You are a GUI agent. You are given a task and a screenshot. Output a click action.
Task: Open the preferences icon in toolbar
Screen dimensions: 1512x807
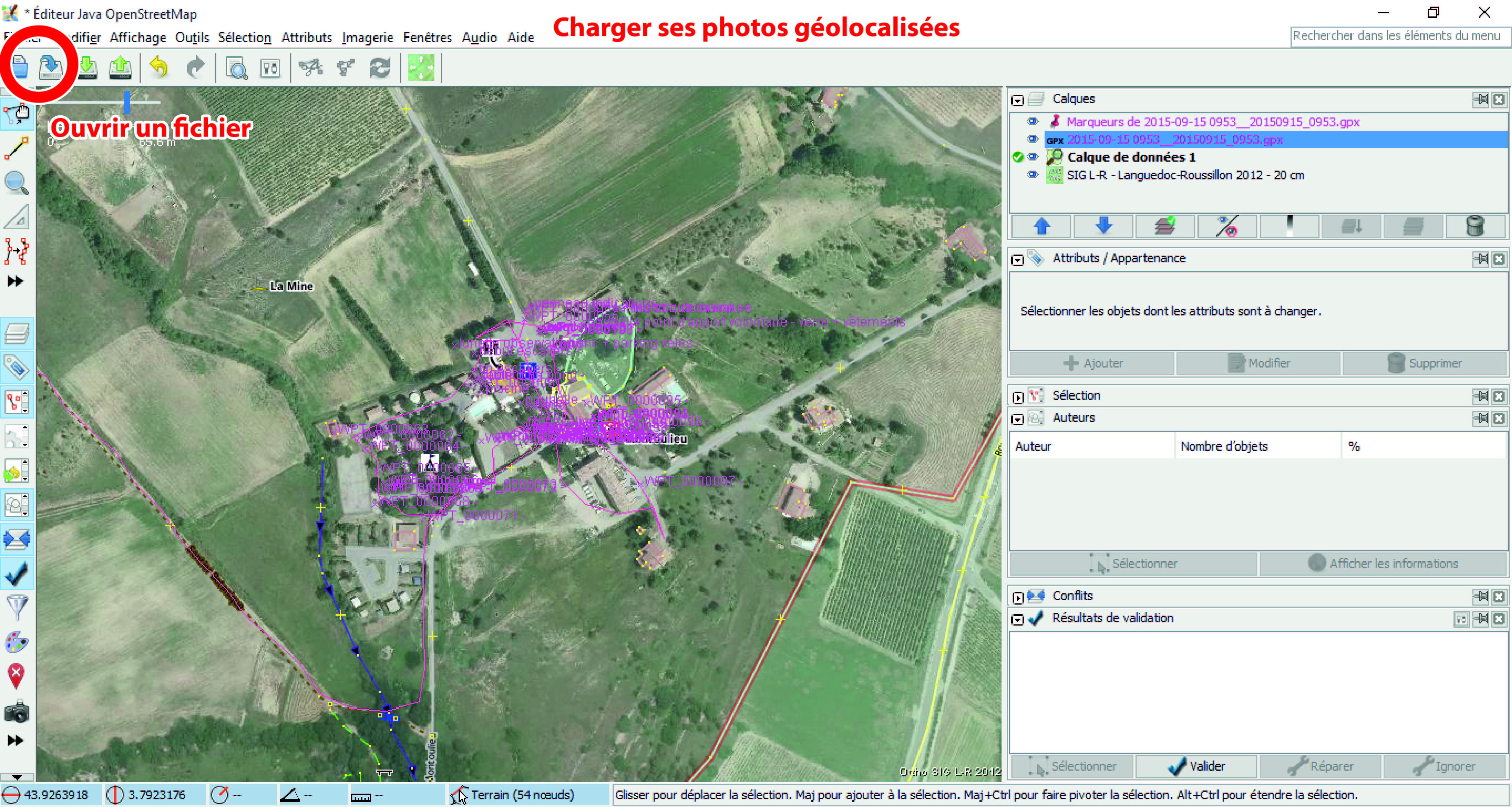[x=270, y=69]
